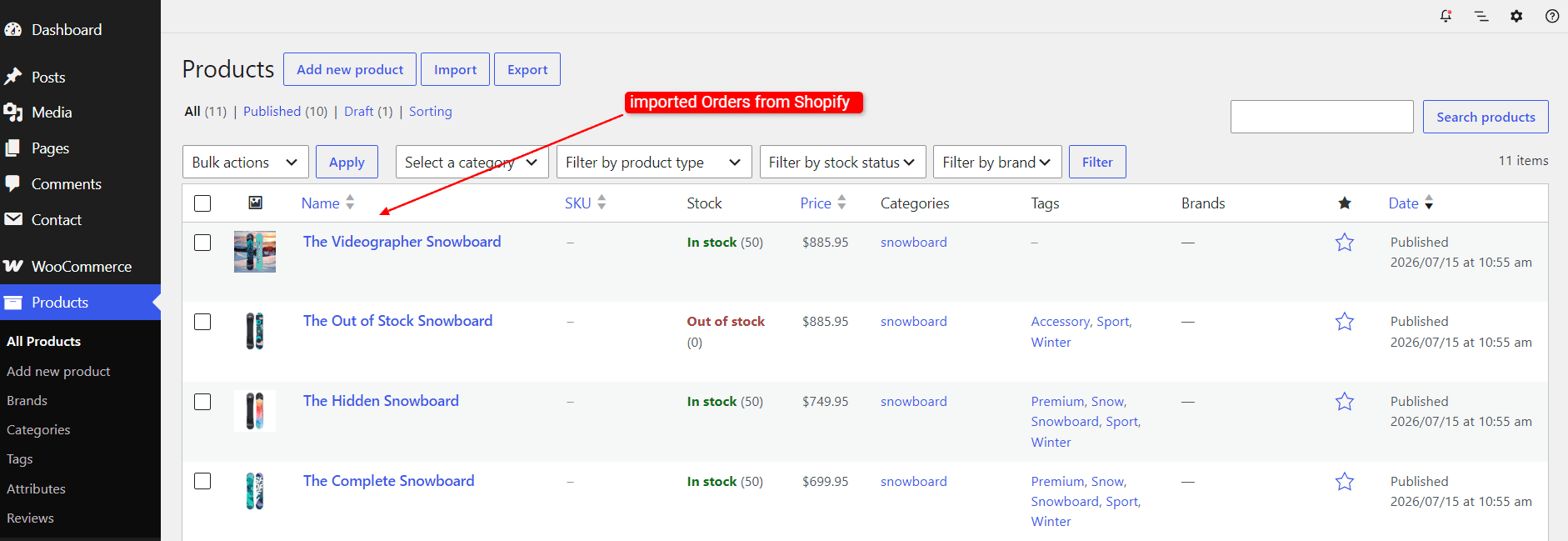This screenshot has height=541, width=1568.
Task: Open the settings gear icon
Action: [x=1516, y=16]
